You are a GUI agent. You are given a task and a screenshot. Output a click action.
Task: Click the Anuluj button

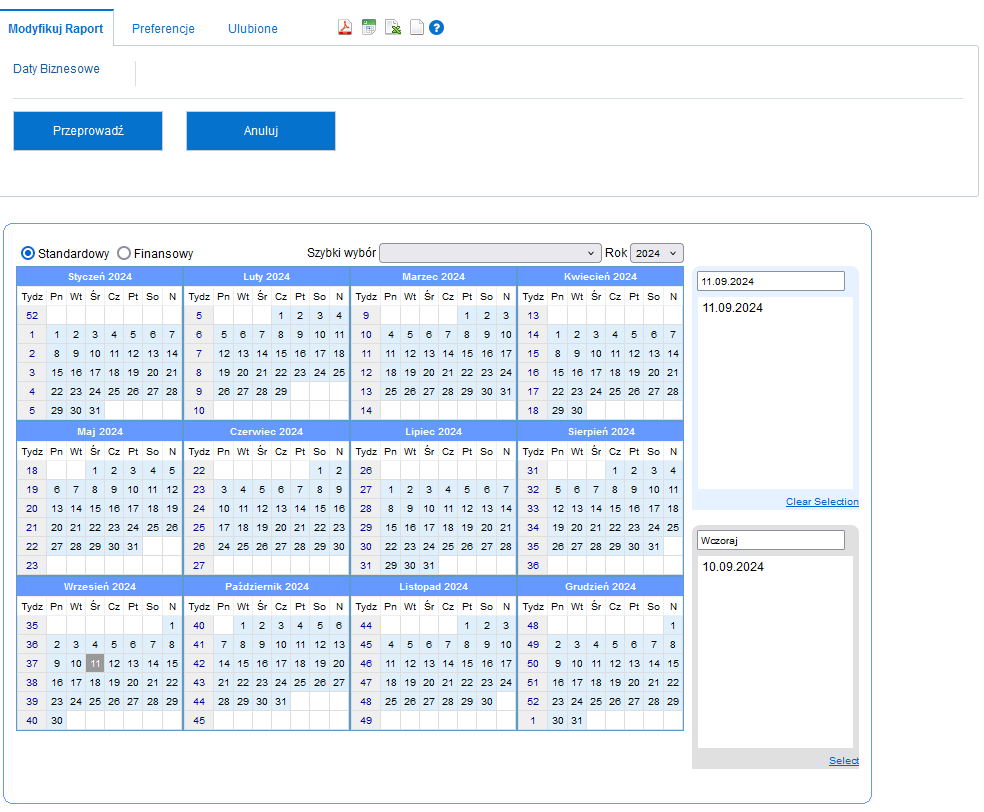pos(261,131)
